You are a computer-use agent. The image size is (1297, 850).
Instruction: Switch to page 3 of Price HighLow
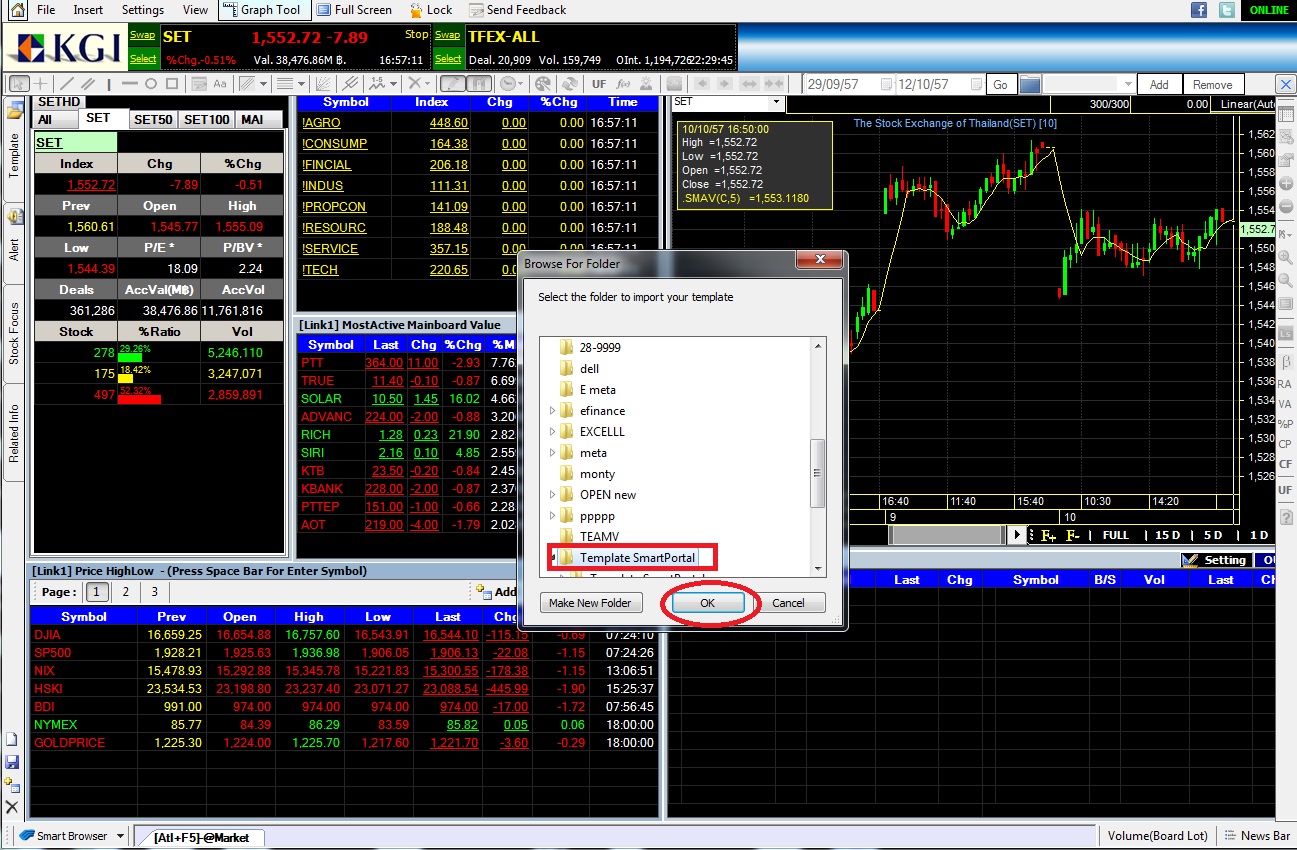154,592
